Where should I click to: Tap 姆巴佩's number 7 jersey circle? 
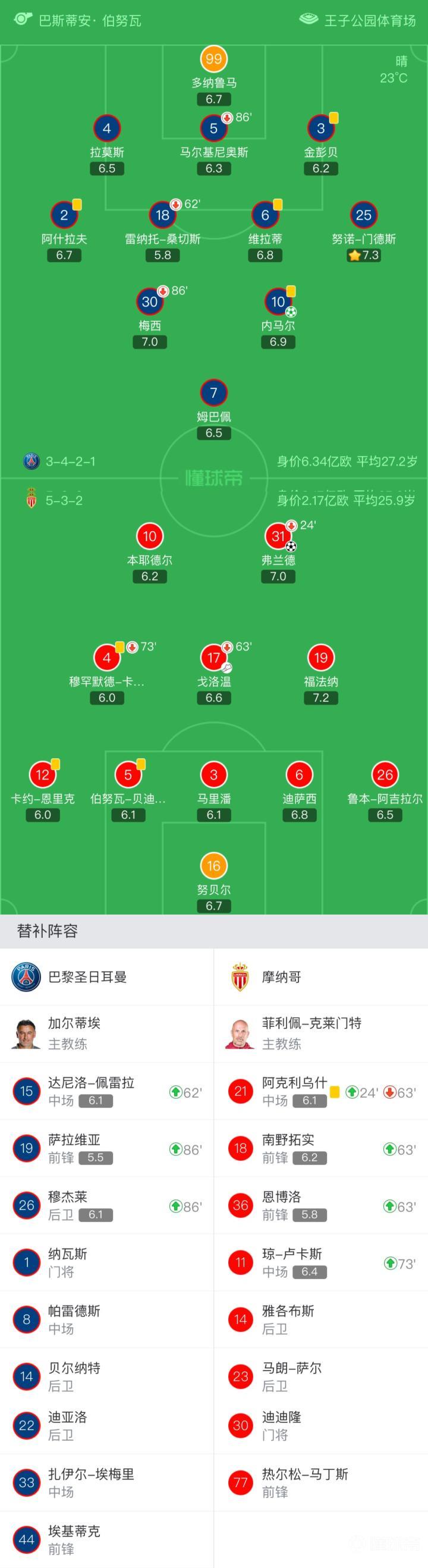[x=213, y=392]
